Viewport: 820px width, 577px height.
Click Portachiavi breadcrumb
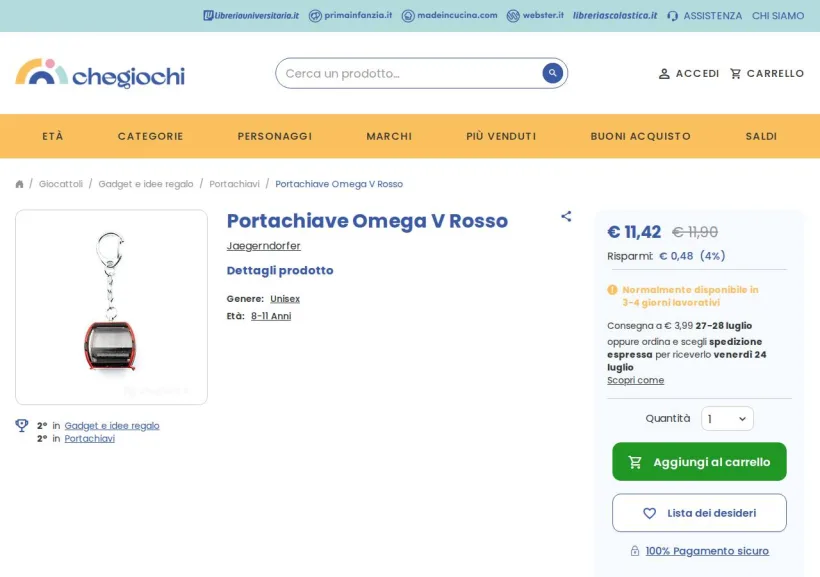point(234,184)
